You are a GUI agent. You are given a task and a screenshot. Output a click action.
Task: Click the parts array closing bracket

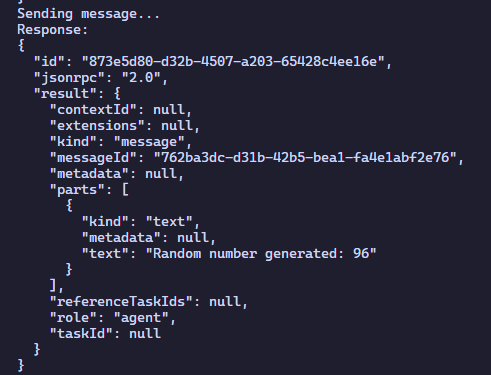point(53,285)
